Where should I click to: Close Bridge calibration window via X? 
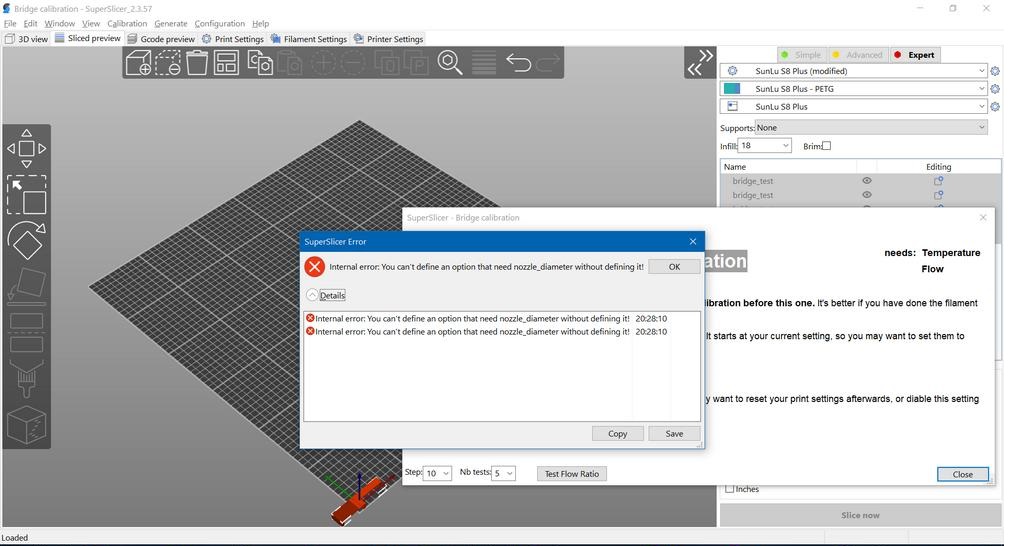point(983,218)
